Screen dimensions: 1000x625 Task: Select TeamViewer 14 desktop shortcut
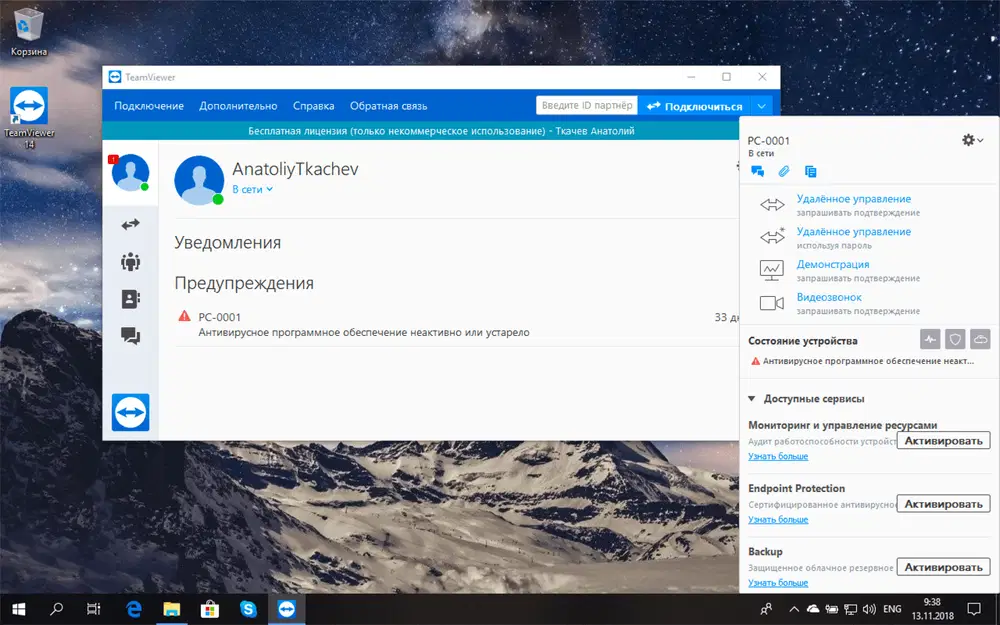pos(29,117)
